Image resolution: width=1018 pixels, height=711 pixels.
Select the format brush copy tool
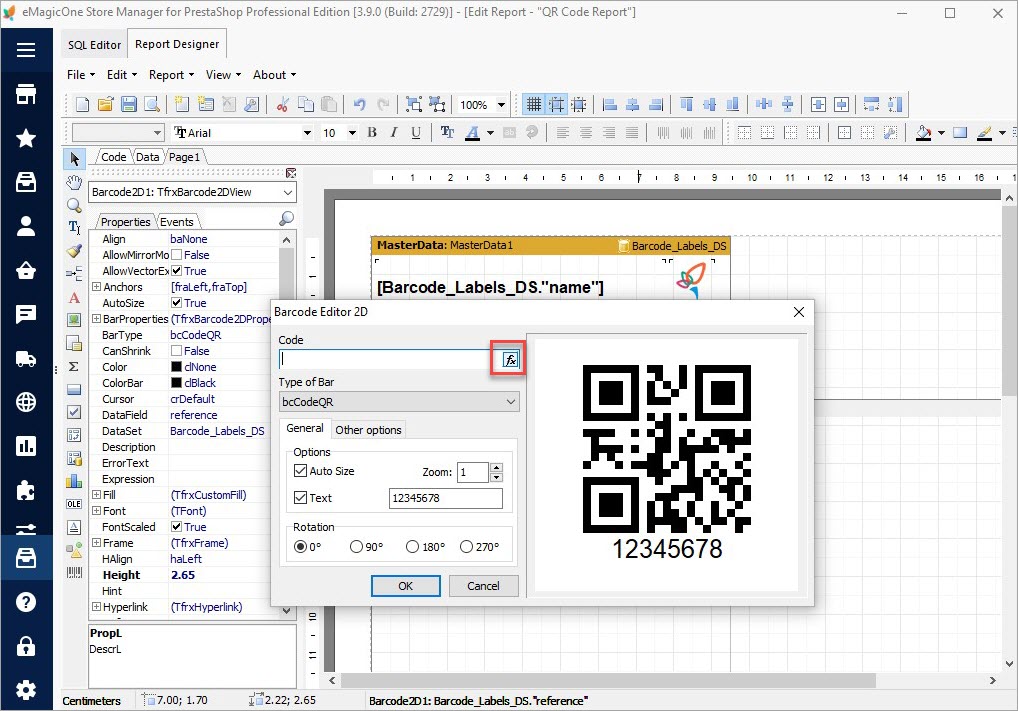pyautogui.click(x=74, y=251)
